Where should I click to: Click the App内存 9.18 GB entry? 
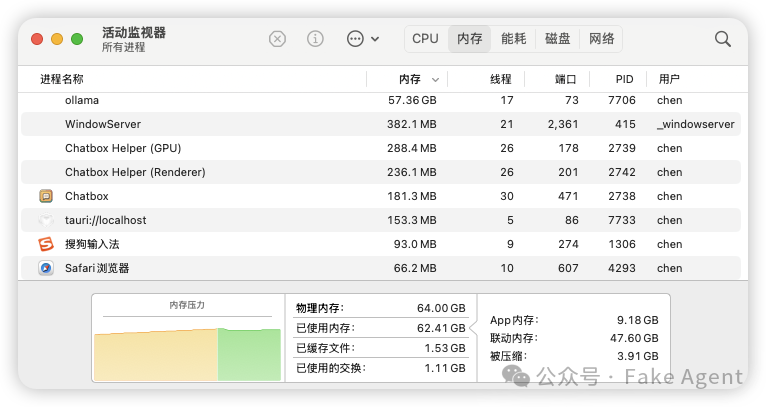[574, 320]
